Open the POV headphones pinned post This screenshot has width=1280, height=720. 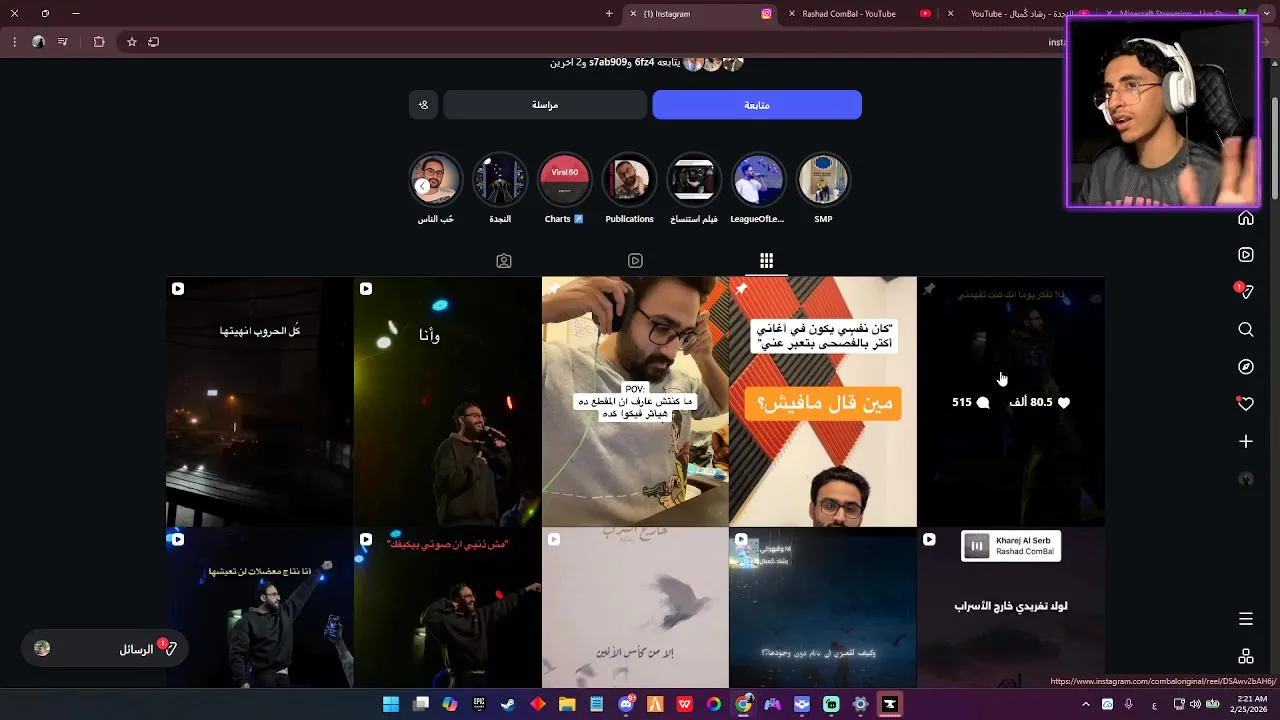635,402
